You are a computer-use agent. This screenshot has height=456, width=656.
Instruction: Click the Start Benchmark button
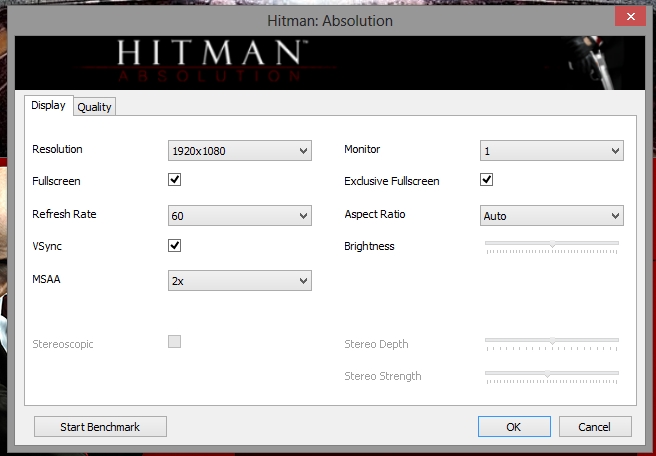[100, 427]
